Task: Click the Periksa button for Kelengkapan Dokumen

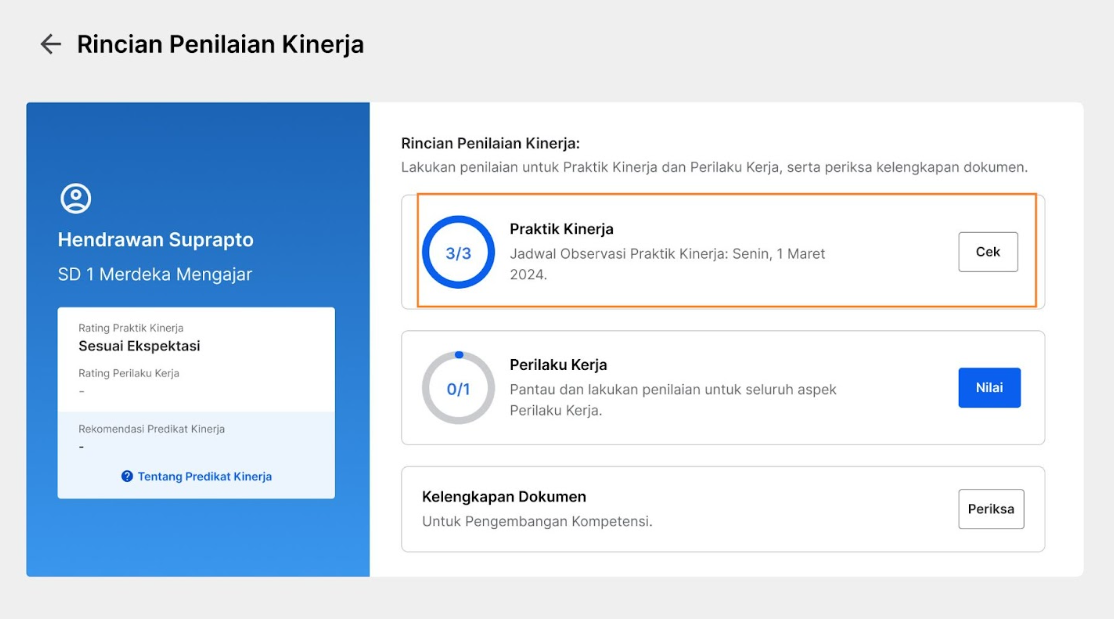Action: [x=991, y=509]
